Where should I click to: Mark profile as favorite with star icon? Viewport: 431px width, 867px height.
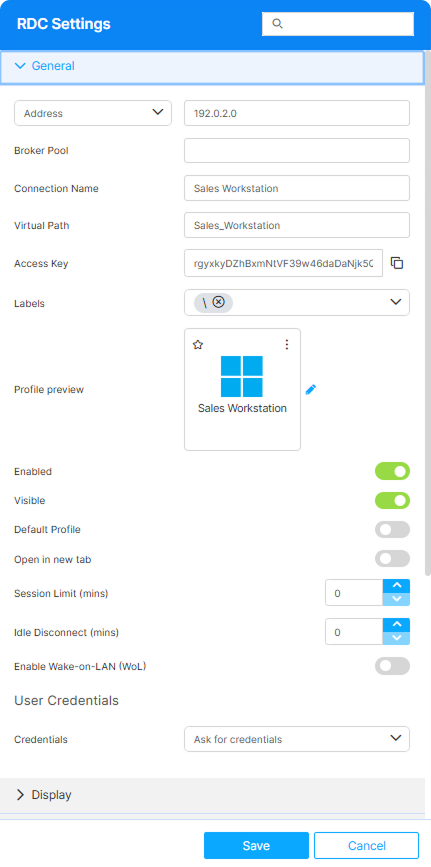point(198,344)
